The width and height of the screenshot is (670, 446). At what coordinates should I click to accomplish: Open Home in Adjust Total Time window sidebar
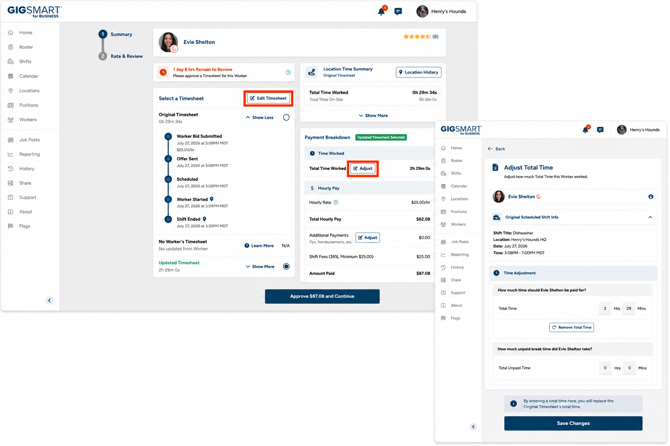(451, 148)
